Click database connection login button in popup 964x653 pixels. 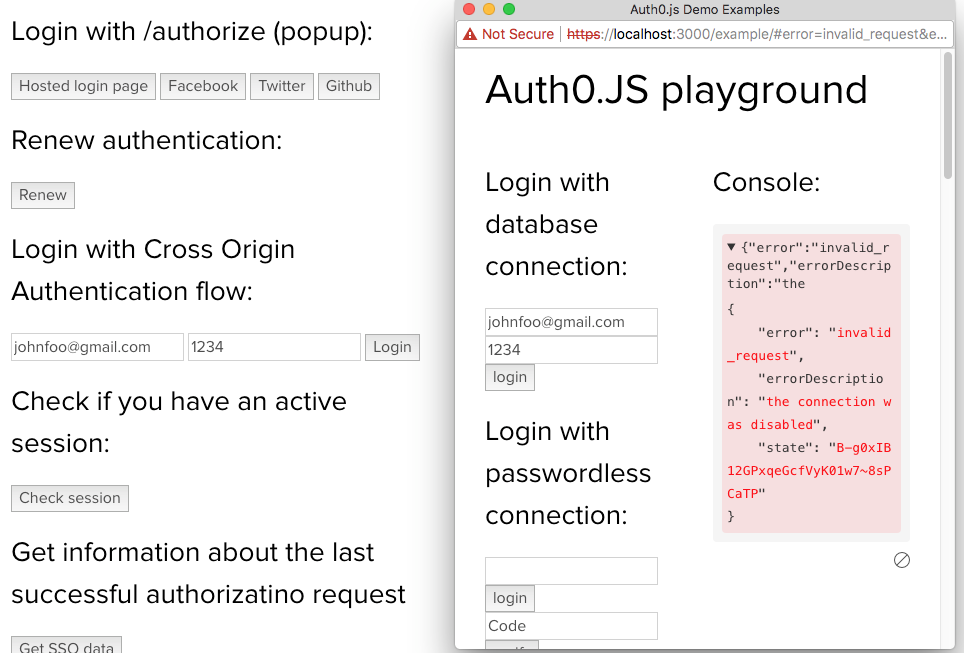(x=510, y=377)
